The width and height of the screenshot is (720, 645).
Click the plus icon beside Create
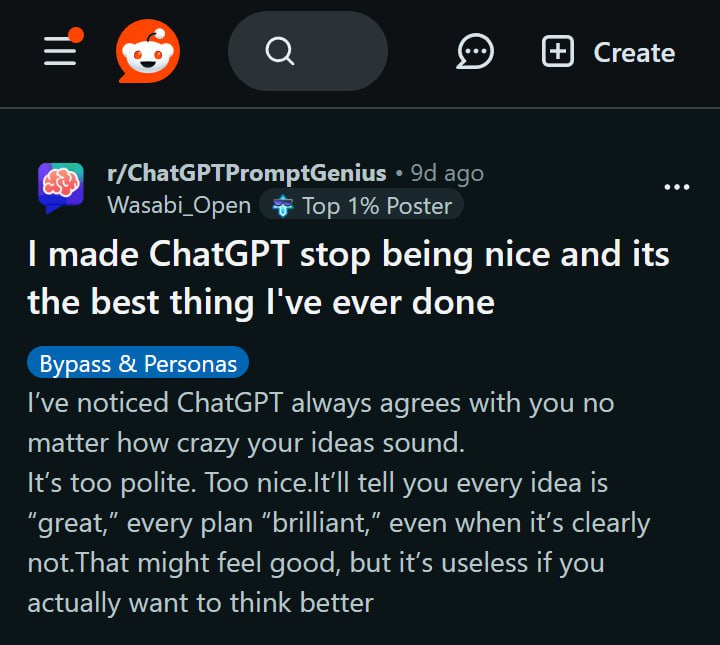point(558,51)
